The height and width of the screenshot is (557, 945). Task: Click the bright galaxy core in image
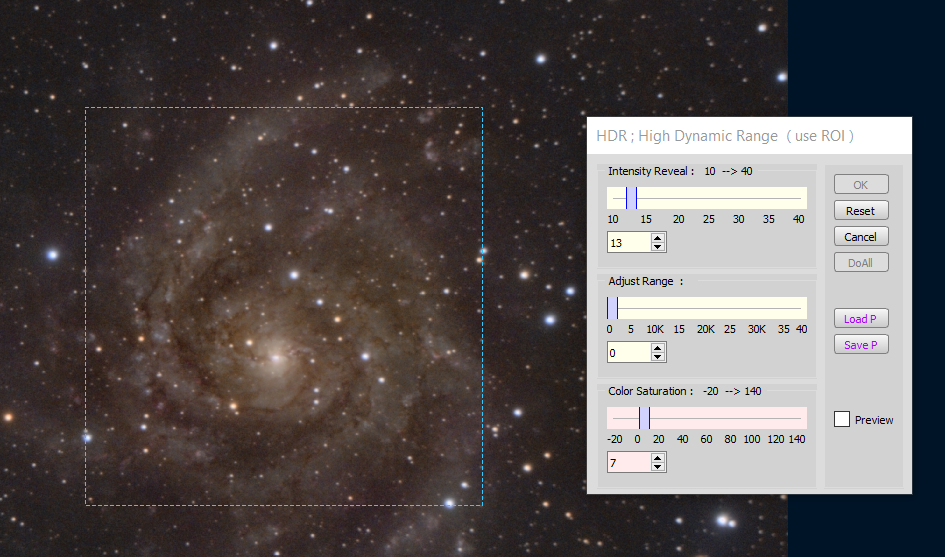point(277,358)
